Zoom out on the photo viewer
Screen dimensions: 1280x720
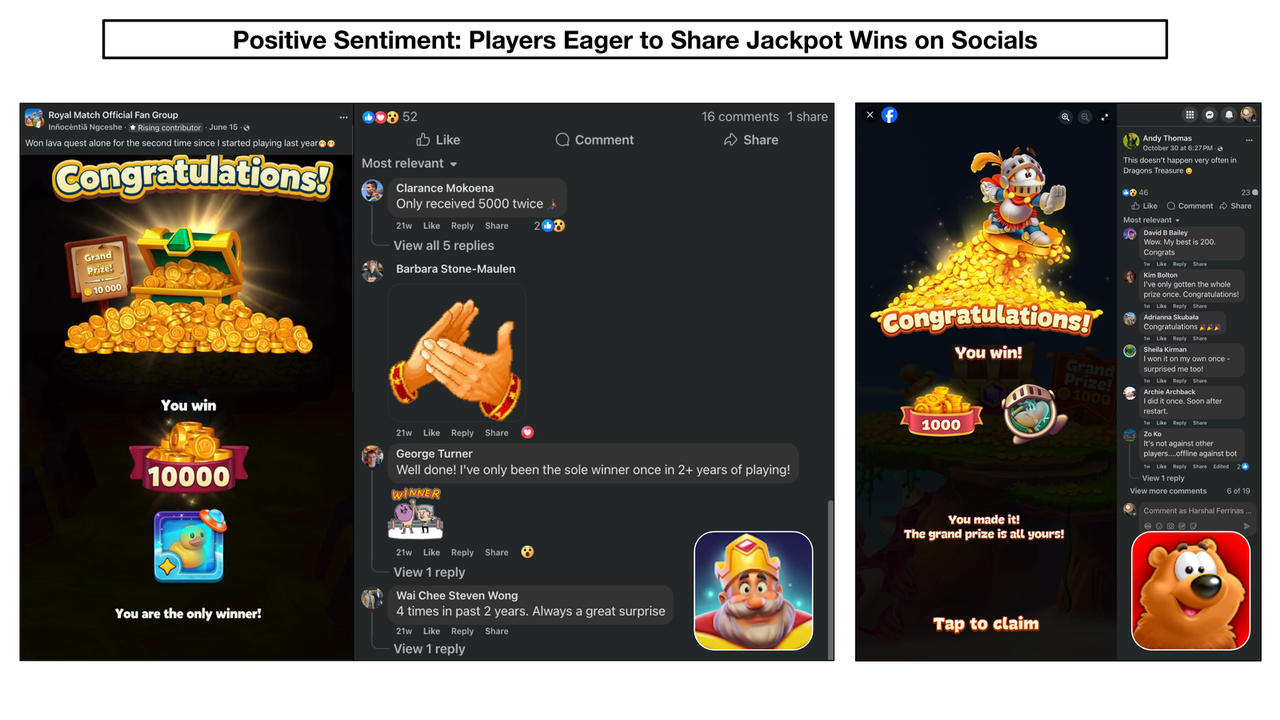1085,117
